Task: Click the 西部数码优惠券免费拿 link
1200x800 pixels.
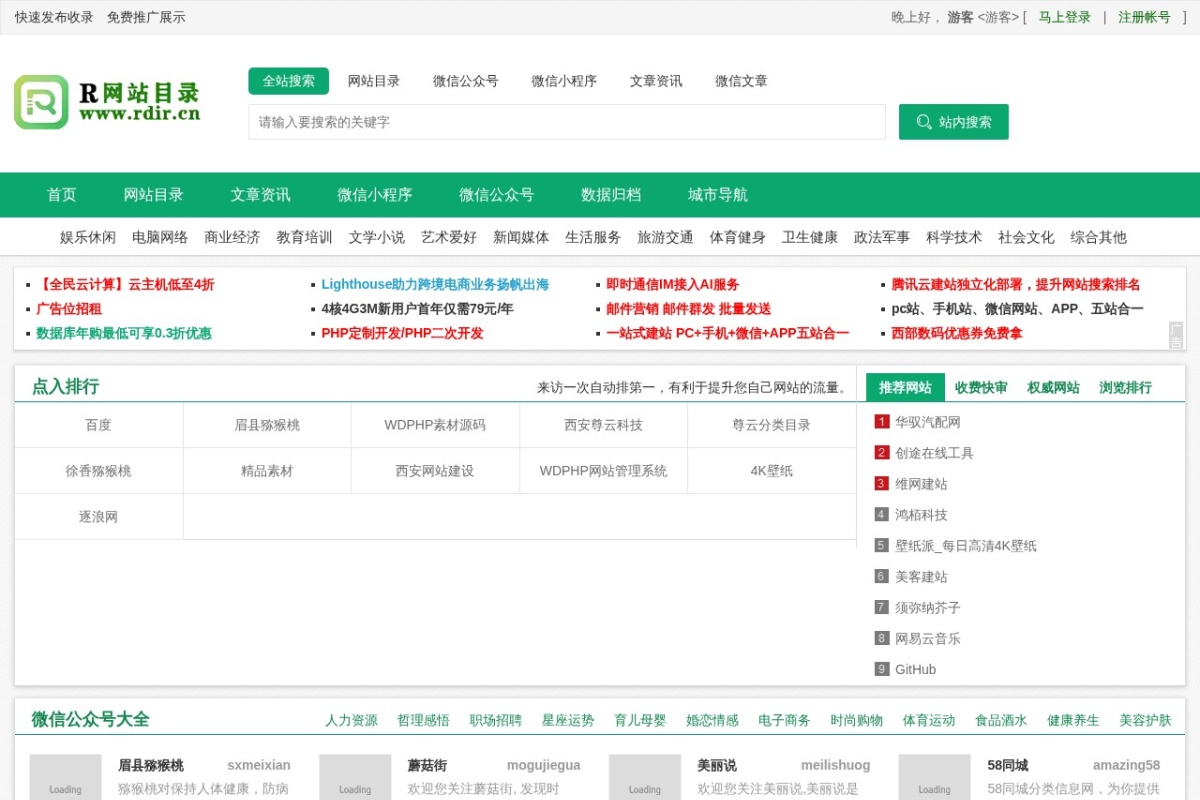Action: point(957,333)
